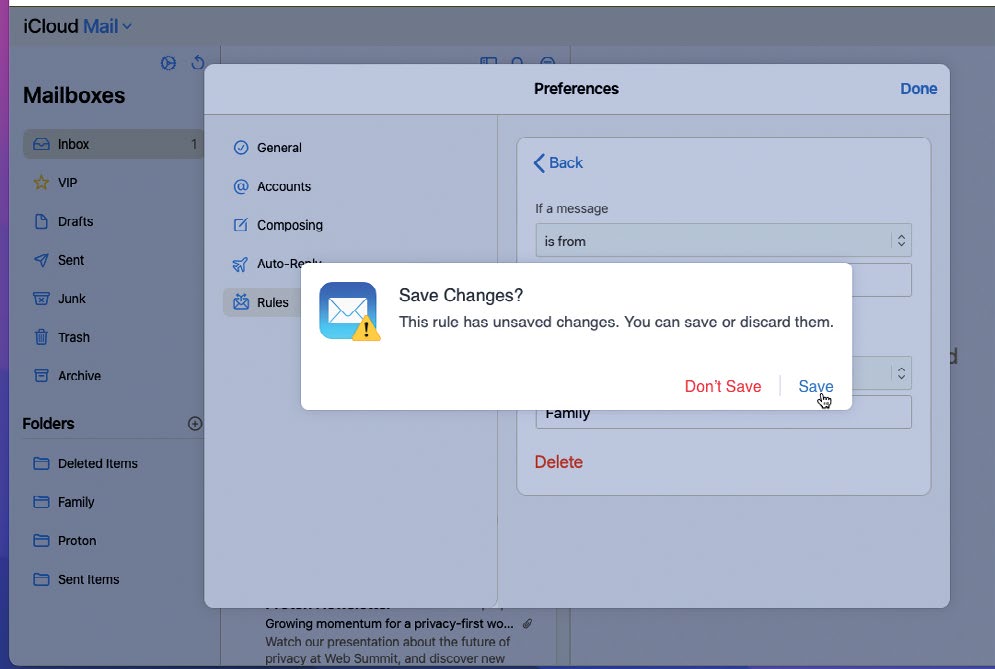The width and height of the screenshot is (995, 669).
Task: Expand the iCloud Mail app switcher chevron
Action: [127, 27]
